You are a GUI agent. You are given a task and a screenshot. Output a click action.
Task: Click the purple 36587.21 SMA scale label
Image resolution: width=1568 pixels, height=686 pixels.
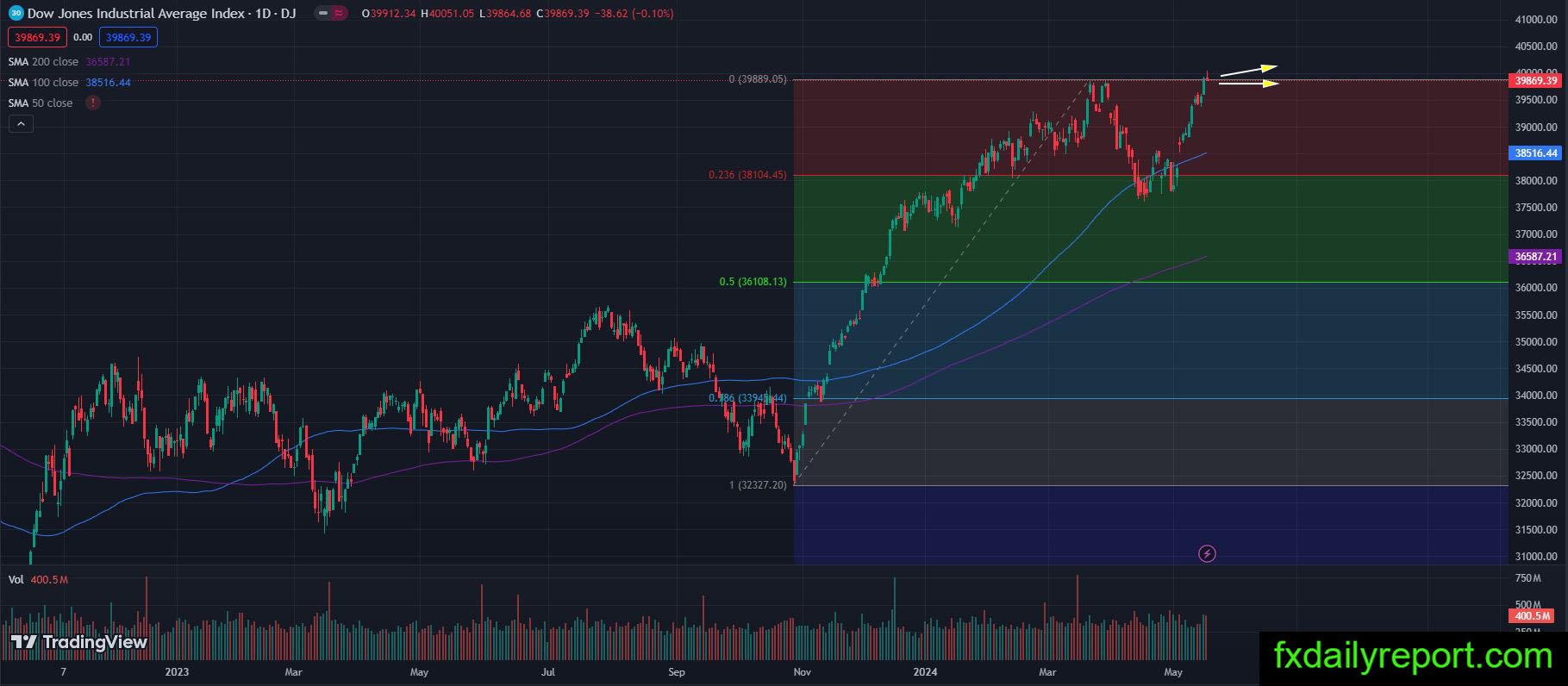[x=1536, y=257]
